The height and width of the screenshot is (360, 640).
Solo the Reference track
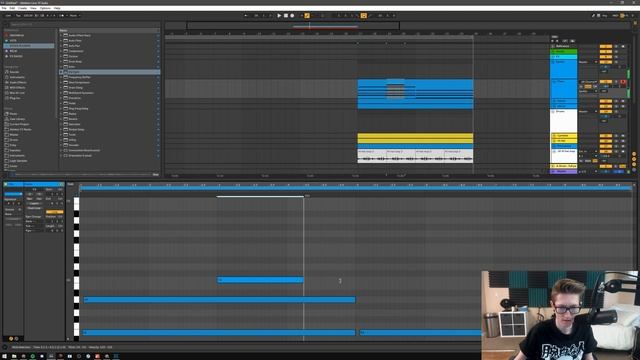click(x=617, y=47)
